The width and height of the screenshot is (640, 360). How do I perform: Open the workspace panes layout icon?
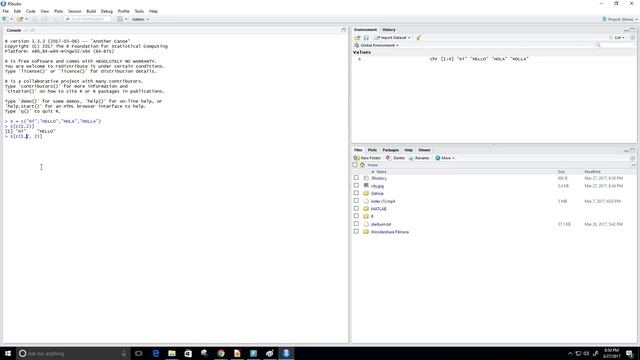tap(120, 19)
